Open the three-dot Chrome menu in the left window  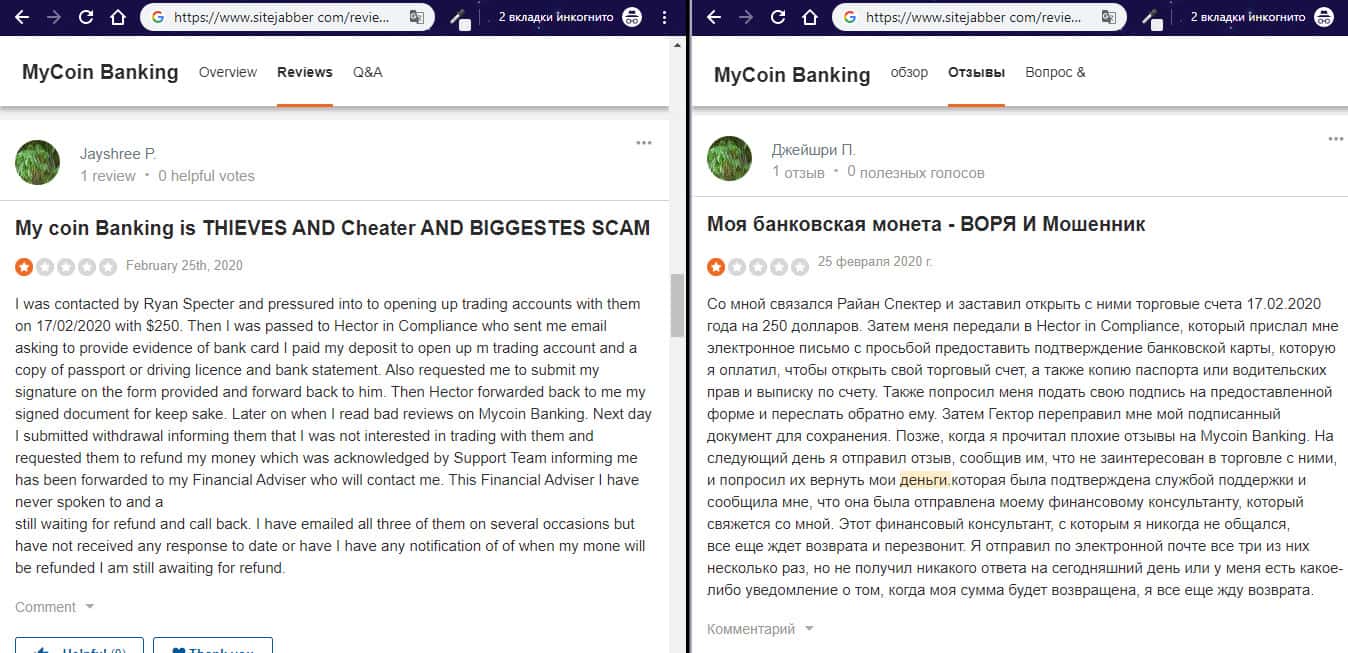[x=665, y=17]
